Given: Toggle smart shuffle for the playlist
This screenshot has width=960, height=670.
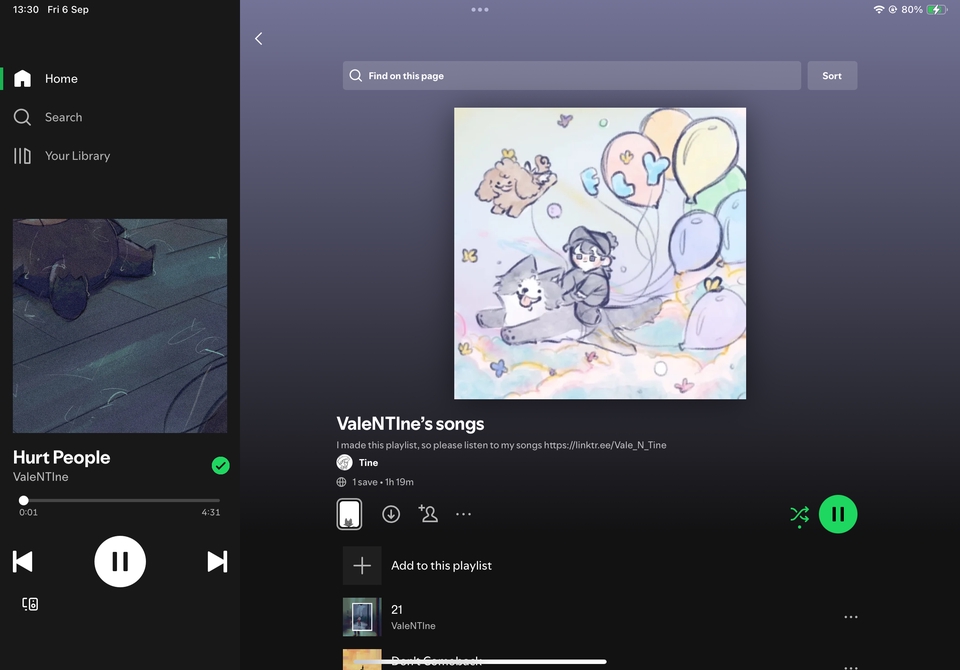Looking at the screenshot, I should click(799, 515).
